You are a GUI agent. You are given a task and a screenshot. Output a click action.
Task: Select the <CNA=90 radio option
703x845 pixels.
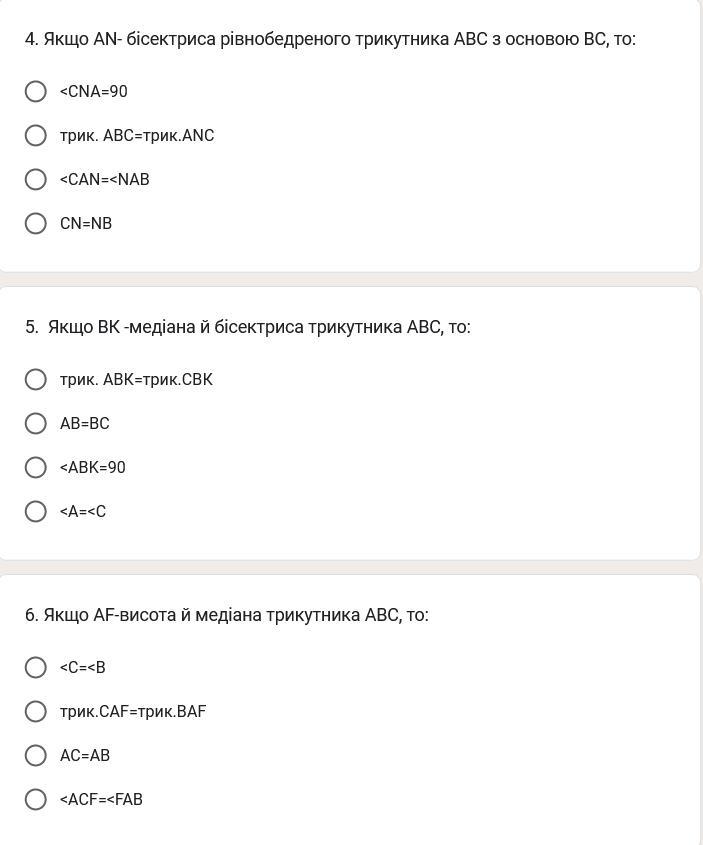(x=36, y=92)
